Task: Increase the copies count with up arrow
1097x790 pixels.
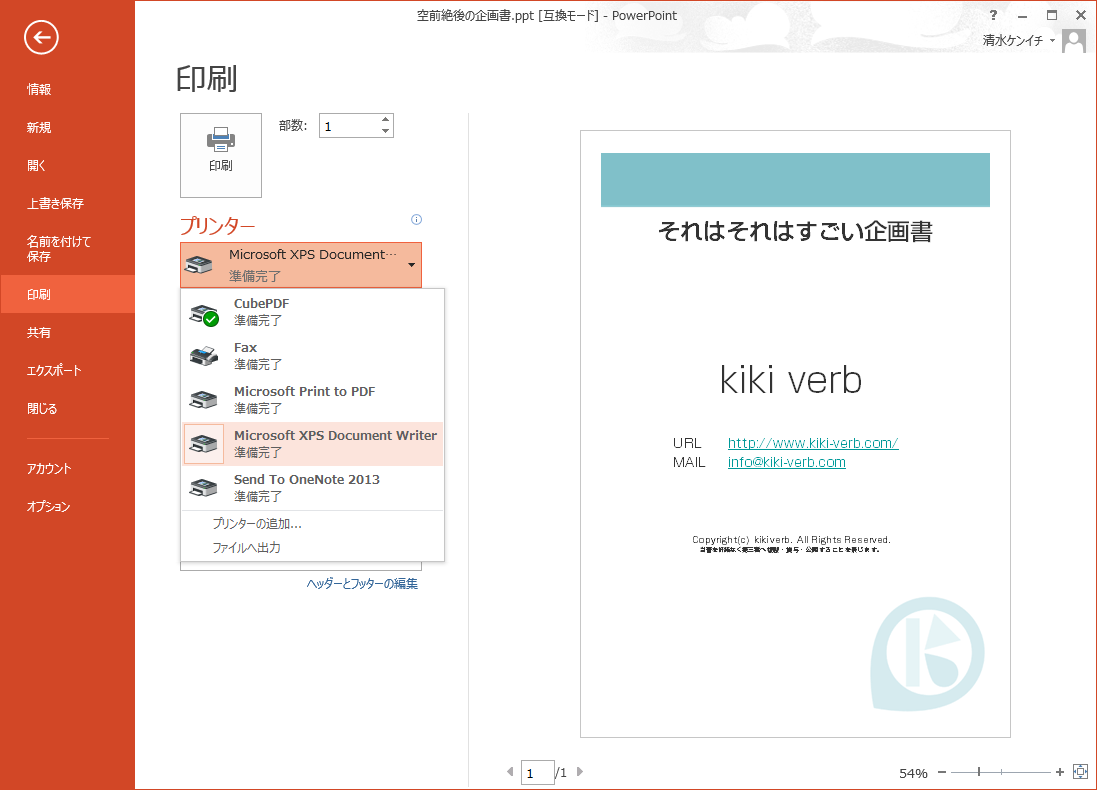Action: (x=385, y=120)
